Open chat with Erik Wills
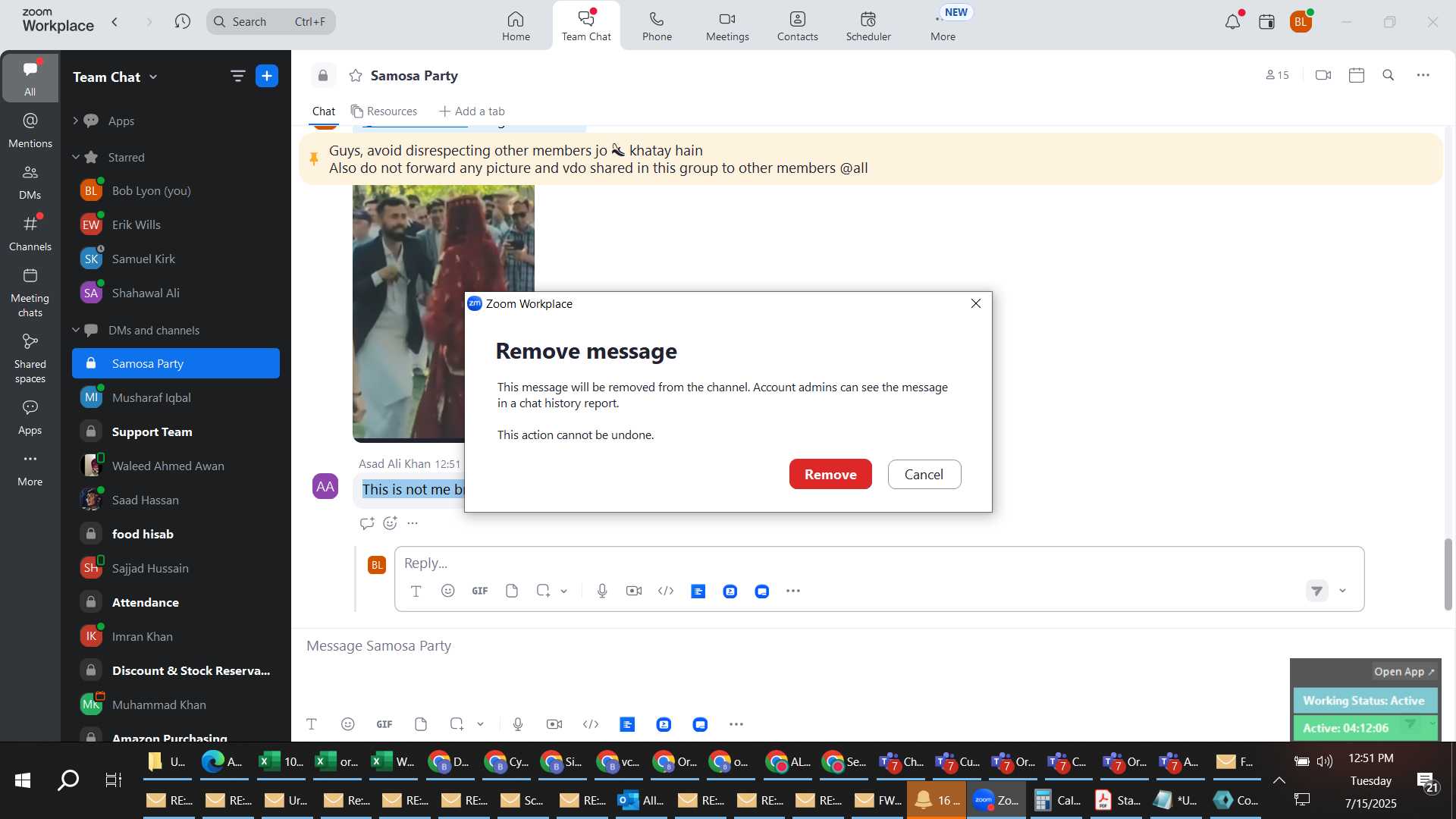 pyautogui.click(x=176, y=224)
